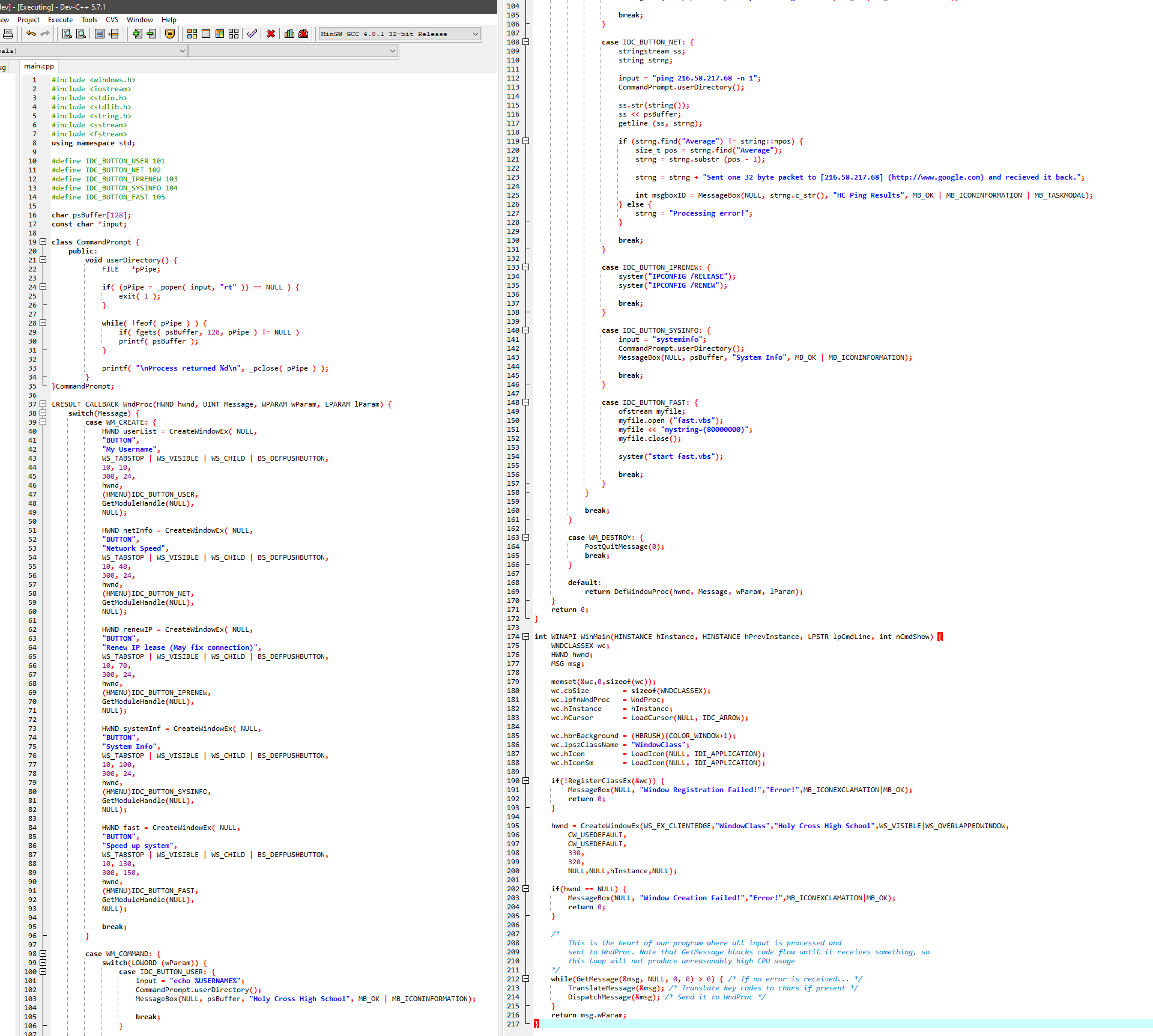
Task: Collapse the while feof fold at line 28
Action: point(43,323)
